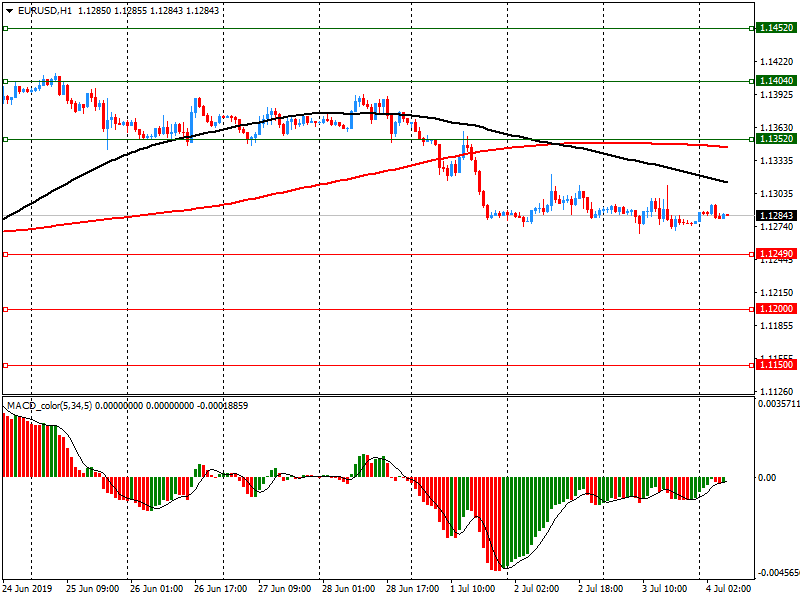Screen dimensions: 800x600
Task: Click the MACD 0.00 scale value
Action: click(x=767, y=478)
